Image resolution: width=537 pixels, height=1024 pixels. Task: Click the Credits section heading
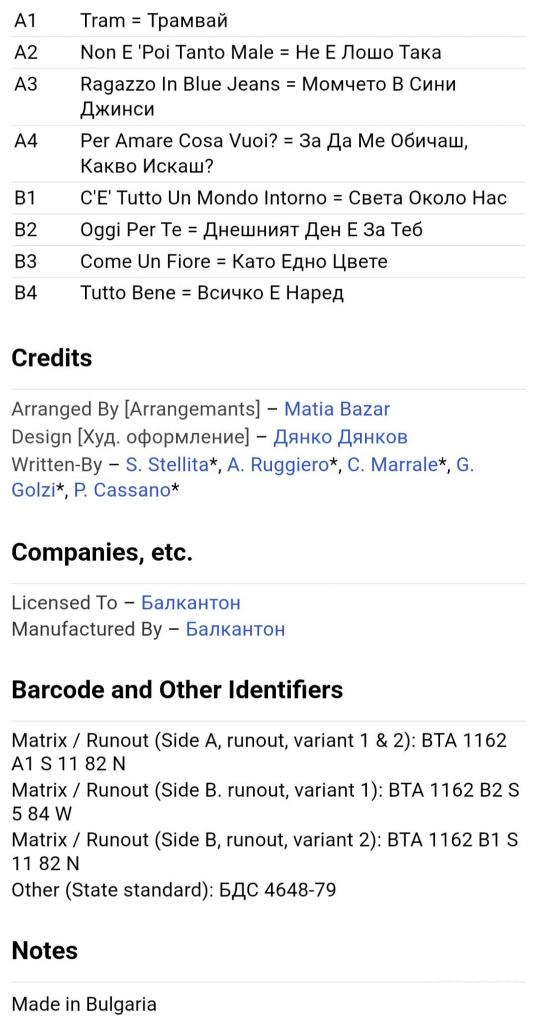[x=52, y=358]
